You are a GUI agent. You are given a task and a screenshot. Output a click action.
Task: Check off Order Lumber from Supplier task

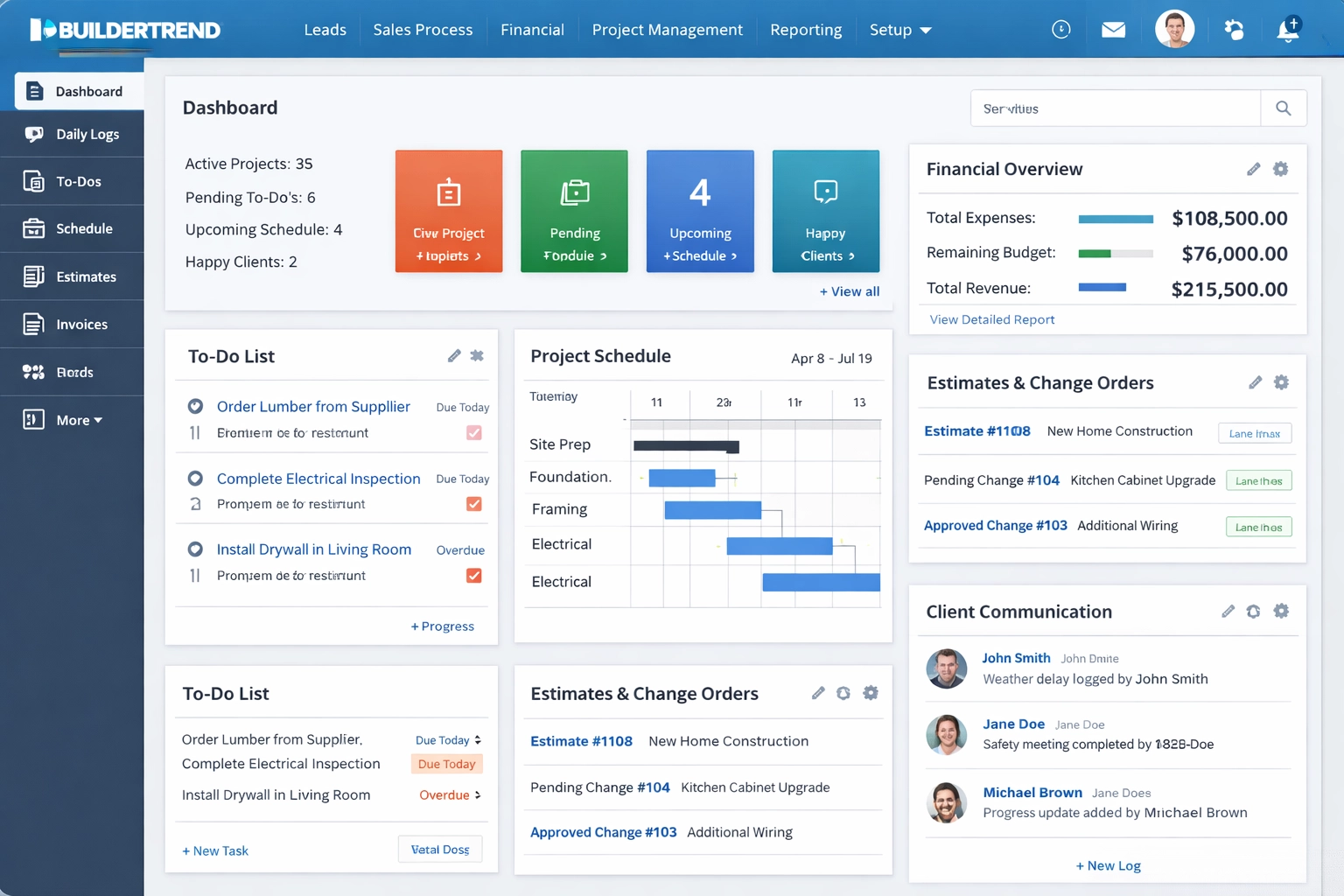473,432
